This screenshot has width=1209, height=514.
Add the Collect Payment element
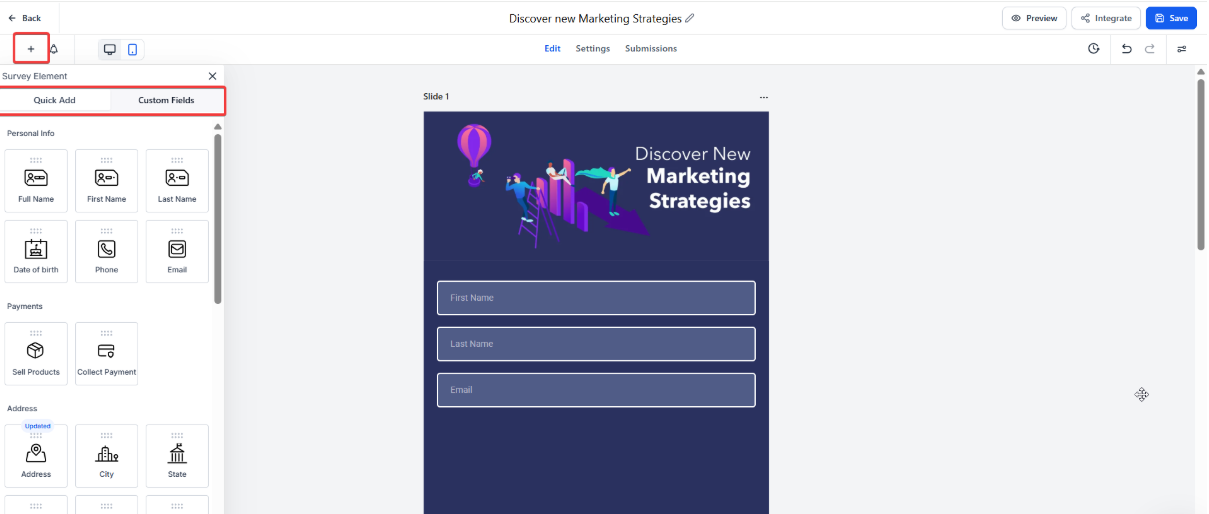pyautogui.click(x=106, y=354)
